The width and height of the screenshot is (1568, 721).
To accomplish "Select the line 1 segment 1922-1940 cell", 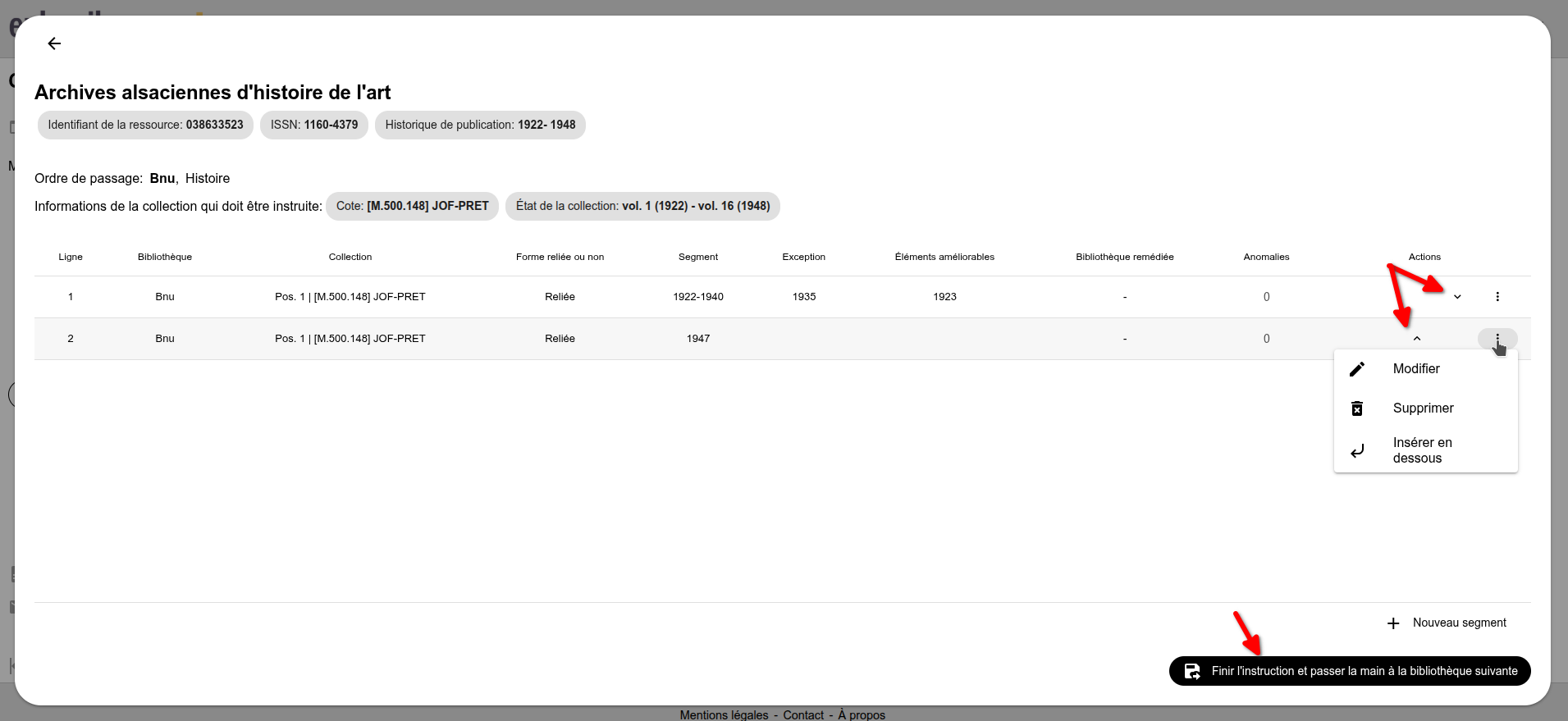I will pyautogui.click(x=698, y=297).
